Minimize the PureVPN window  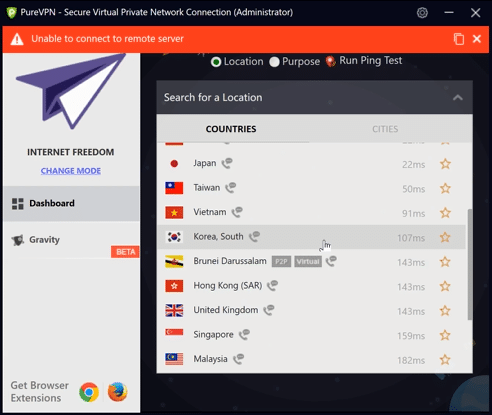[x=449, y=13]
